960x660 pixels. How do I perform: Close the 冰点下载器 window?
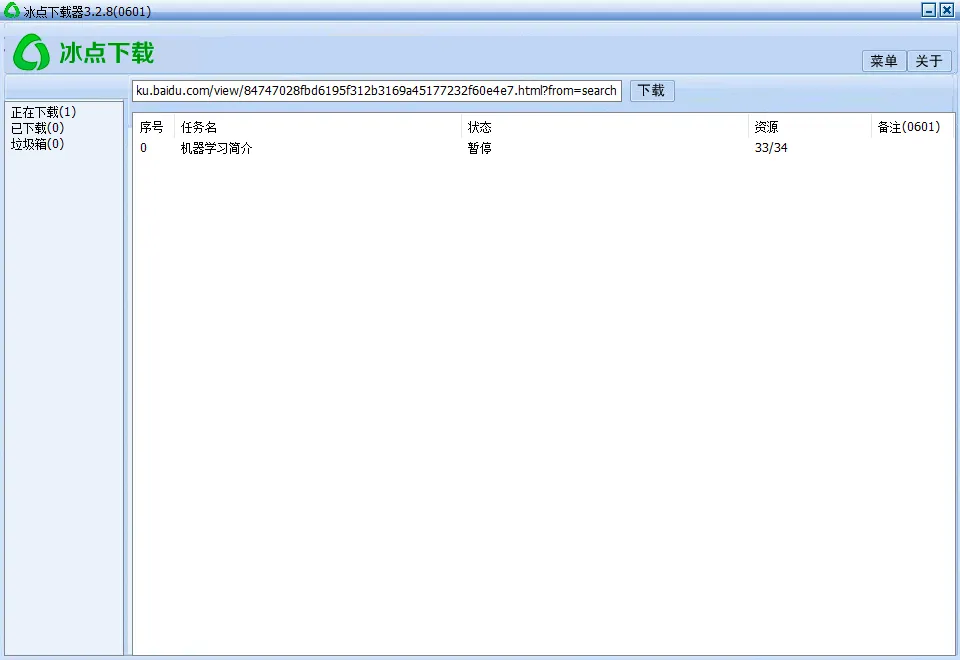pyautogui.click(x=947, y=10)
